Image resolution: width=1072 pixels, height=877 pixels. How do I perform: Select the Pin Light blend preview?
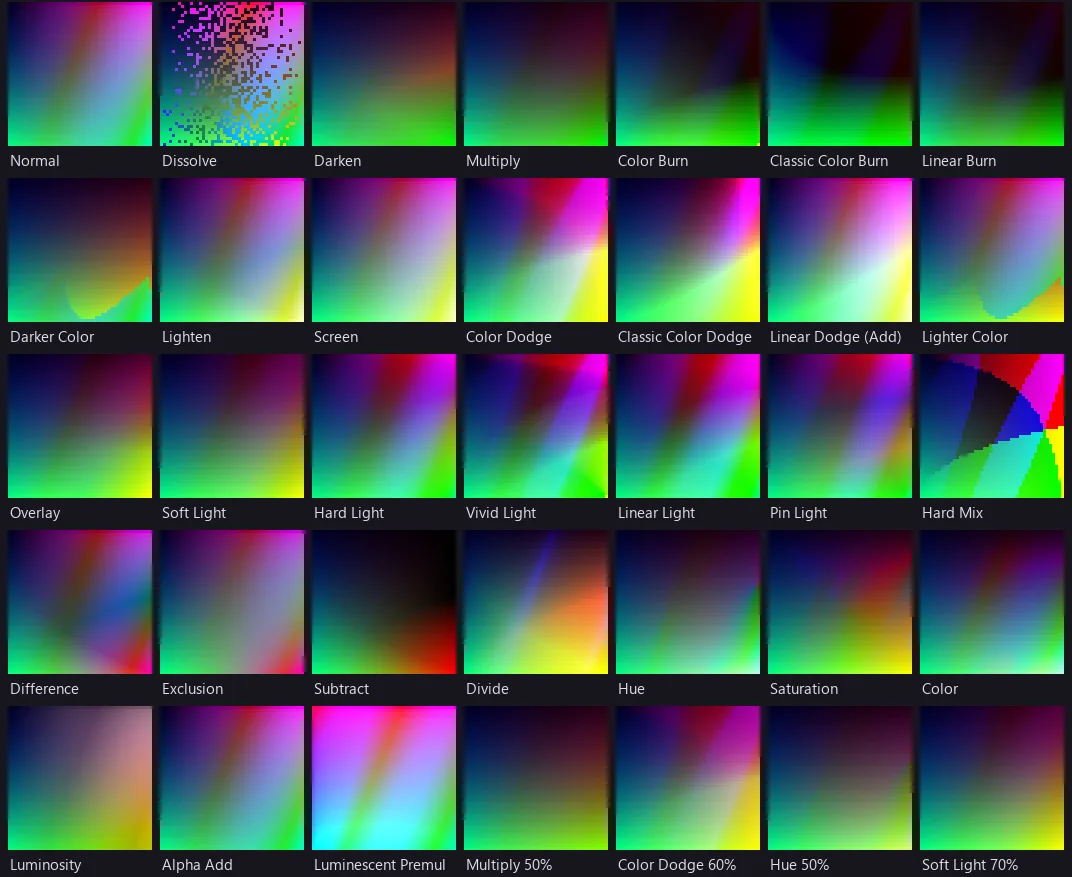(840, 426)
